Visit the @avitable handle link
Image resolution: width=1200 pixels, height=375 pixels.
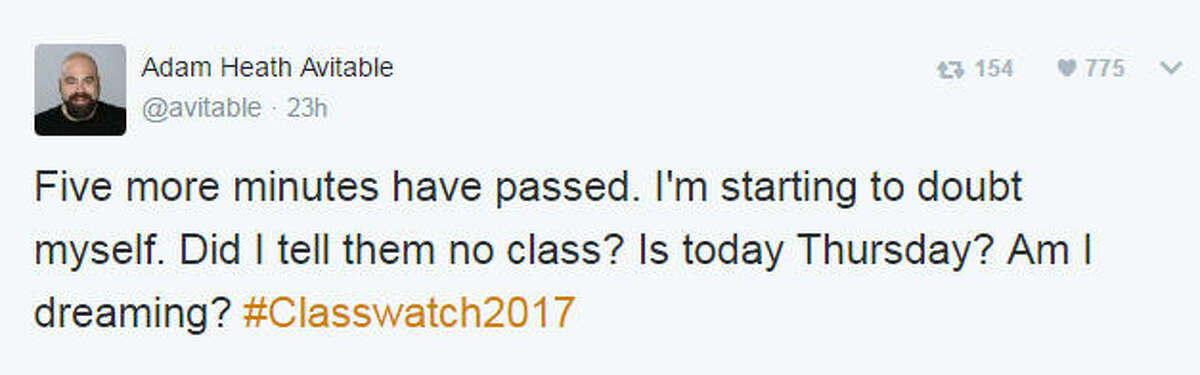pos(201,108)
